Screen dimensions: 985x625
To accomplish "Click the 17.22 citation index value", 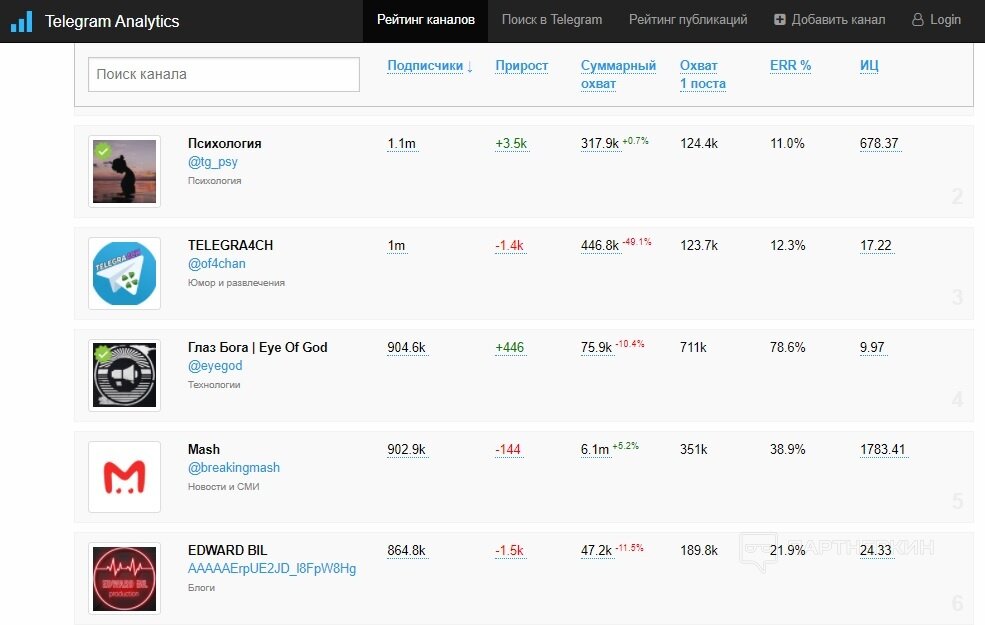I will (876, 245).
